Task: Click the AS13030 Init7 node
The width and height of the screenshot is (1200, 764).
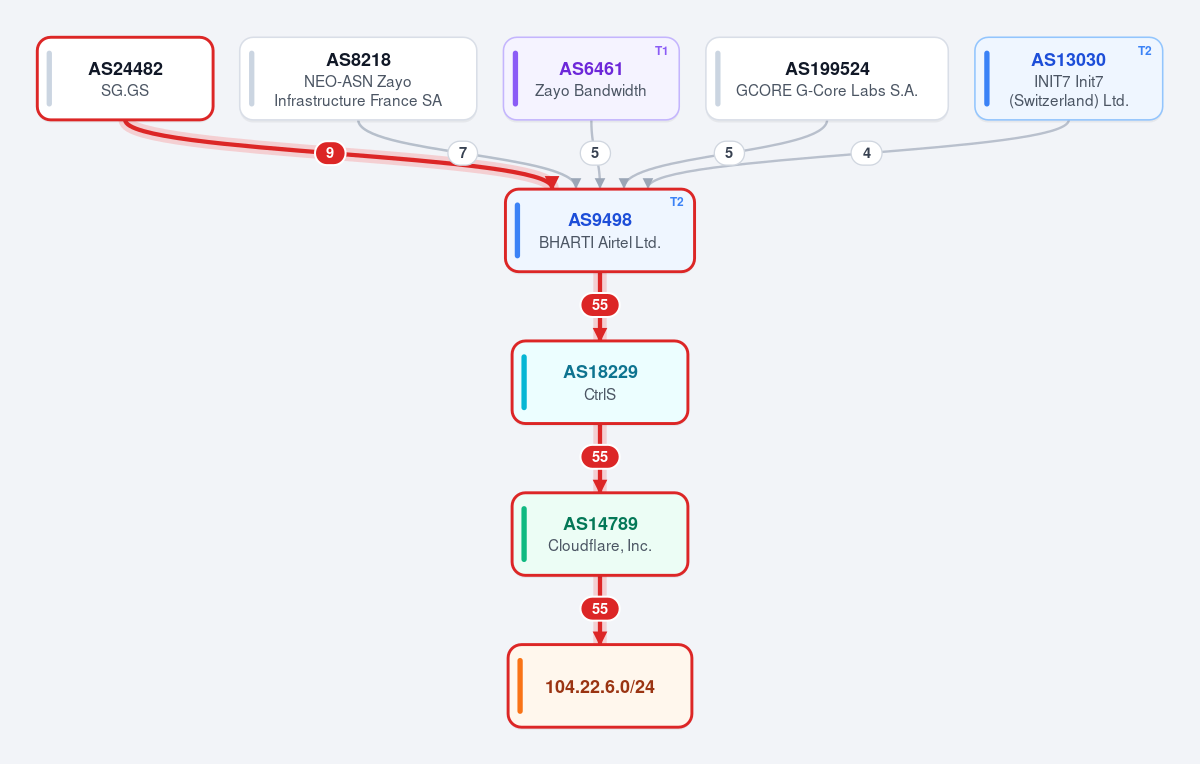Action: click(1068, 78)
